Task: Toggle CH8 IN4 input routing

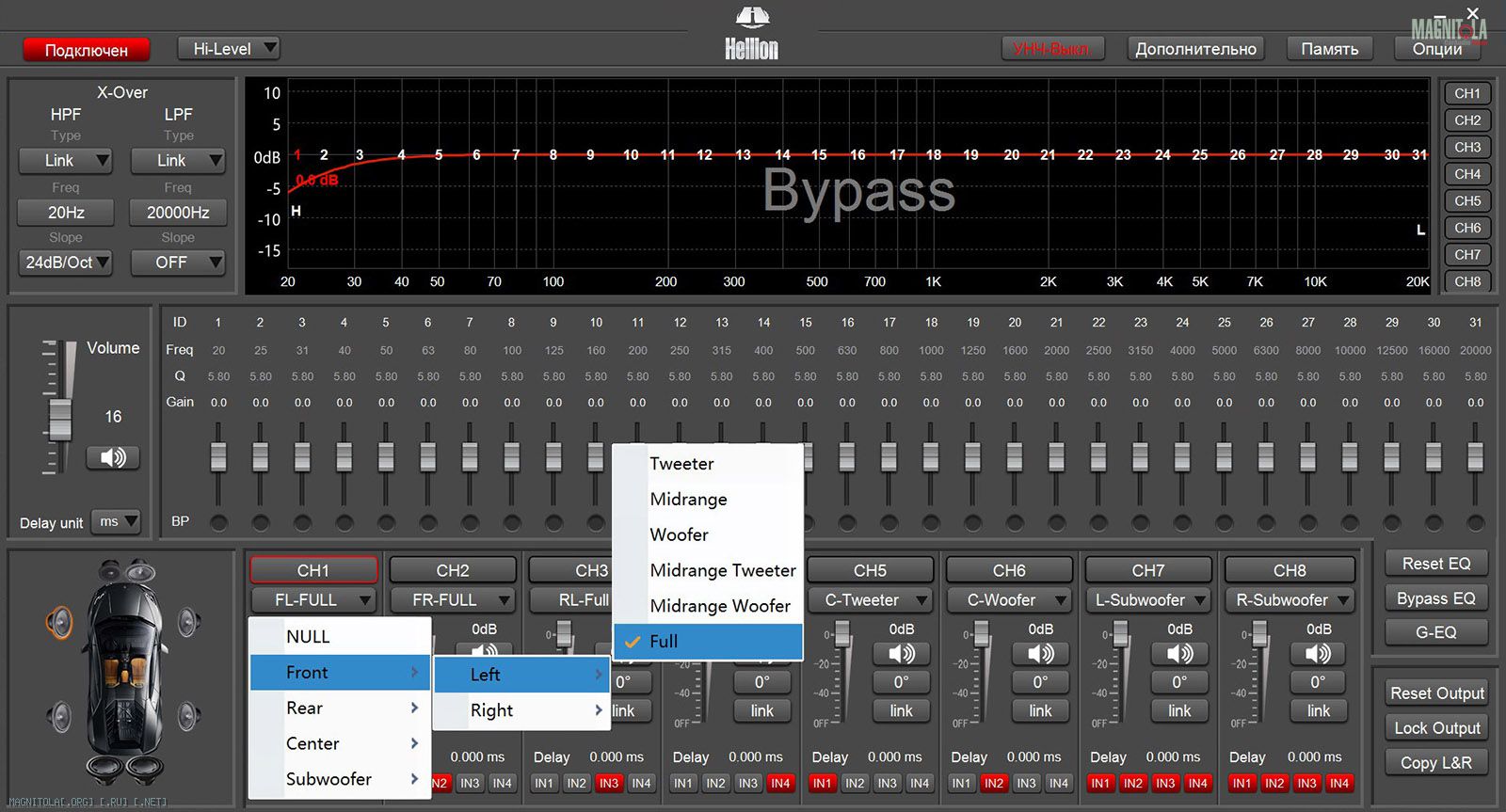Action: point(1339,783)
